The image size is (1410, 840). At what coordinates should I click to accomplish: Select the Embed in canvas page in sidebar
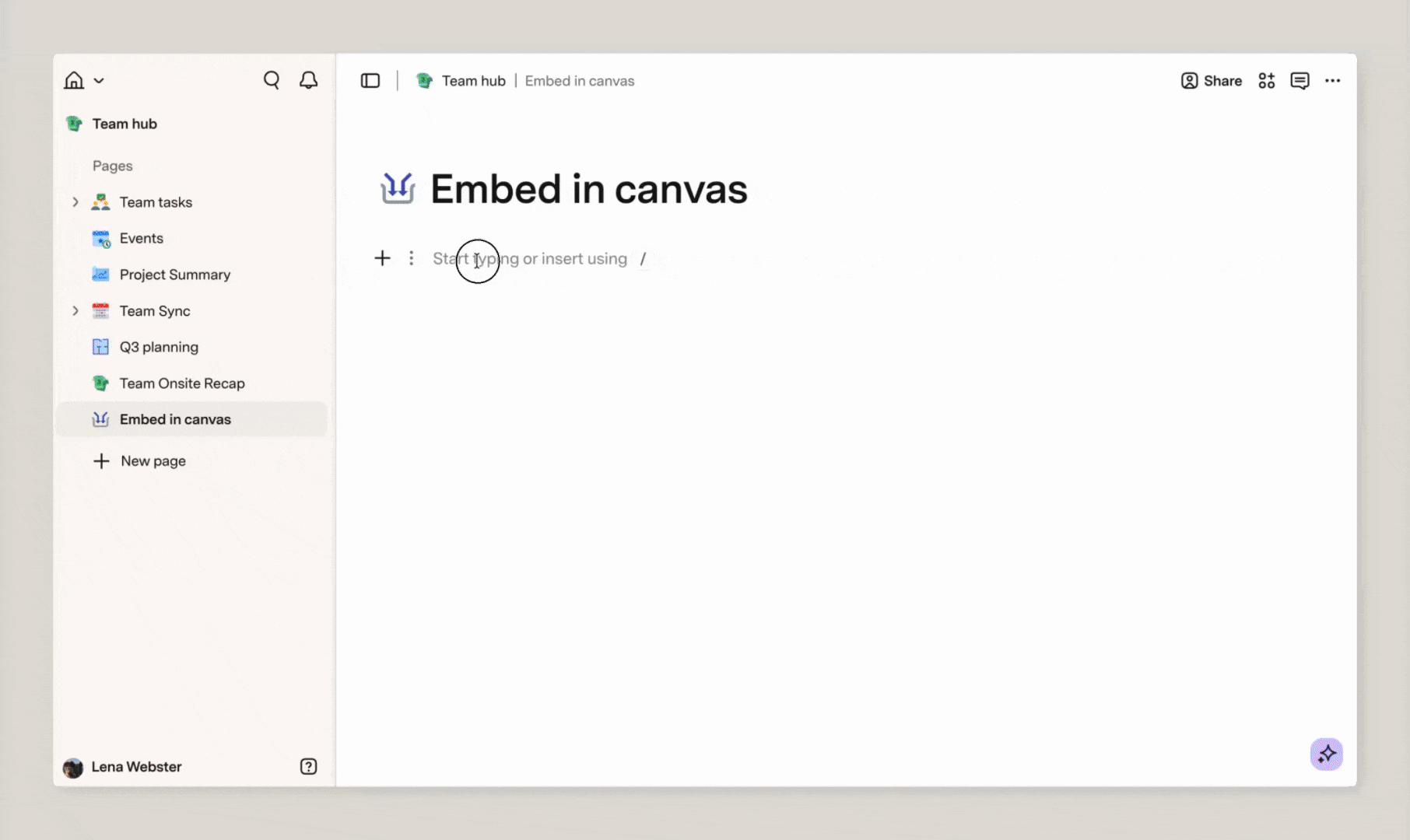pos(191,419)
